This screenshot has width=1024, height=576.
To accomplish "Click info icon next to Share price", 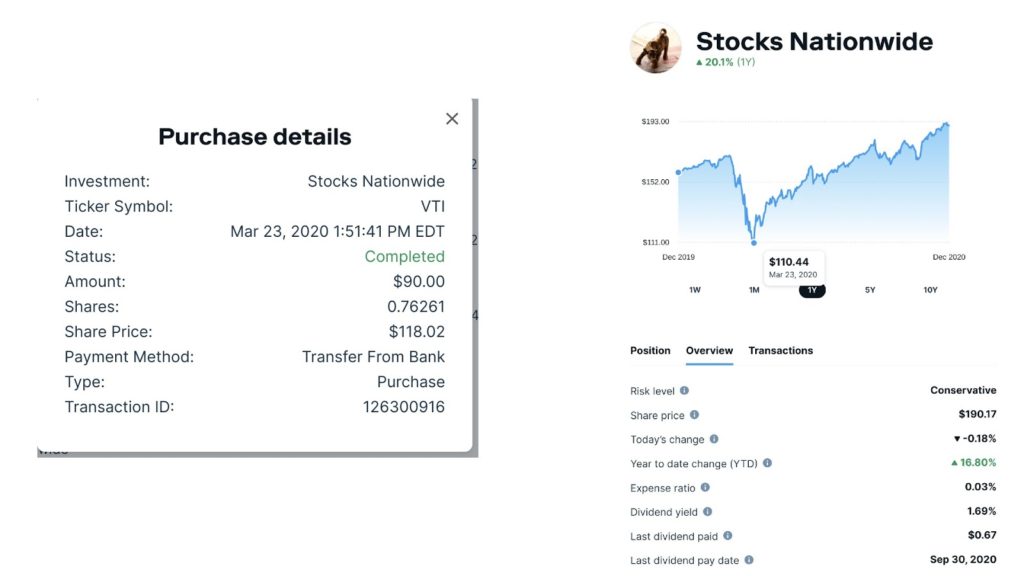I will point(695,415).
